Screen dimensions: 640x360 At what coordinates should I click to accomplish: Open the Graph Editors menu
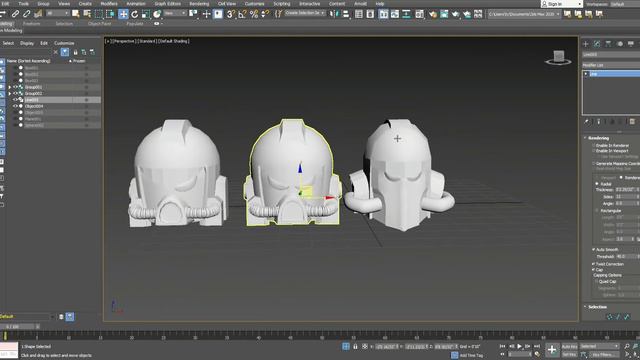[167, 4]
